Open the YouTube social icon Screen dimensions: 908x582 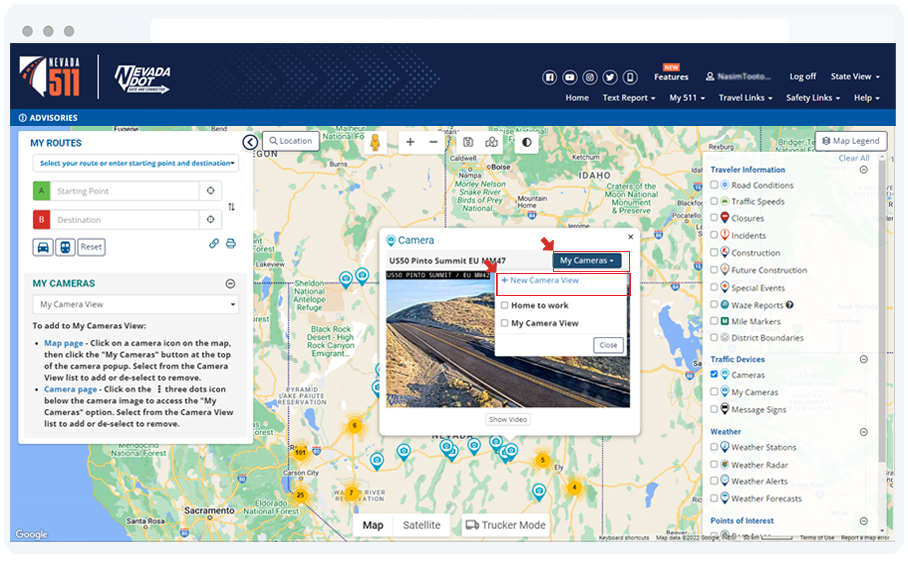(x=570, y=77)
